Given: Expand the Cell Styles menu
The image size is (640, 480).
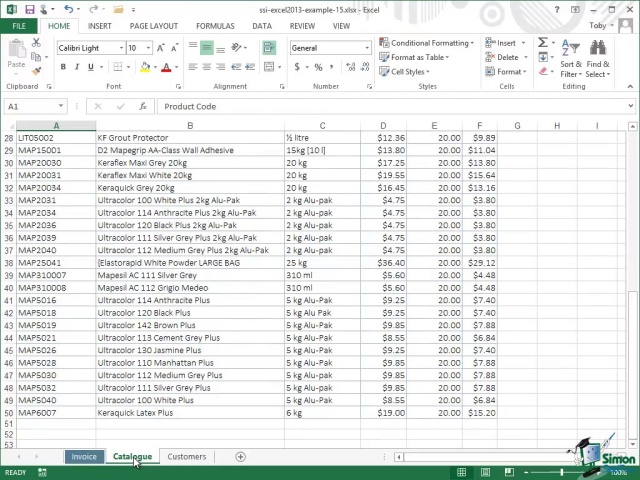Looking at the screenshot, I should point(404,71).
